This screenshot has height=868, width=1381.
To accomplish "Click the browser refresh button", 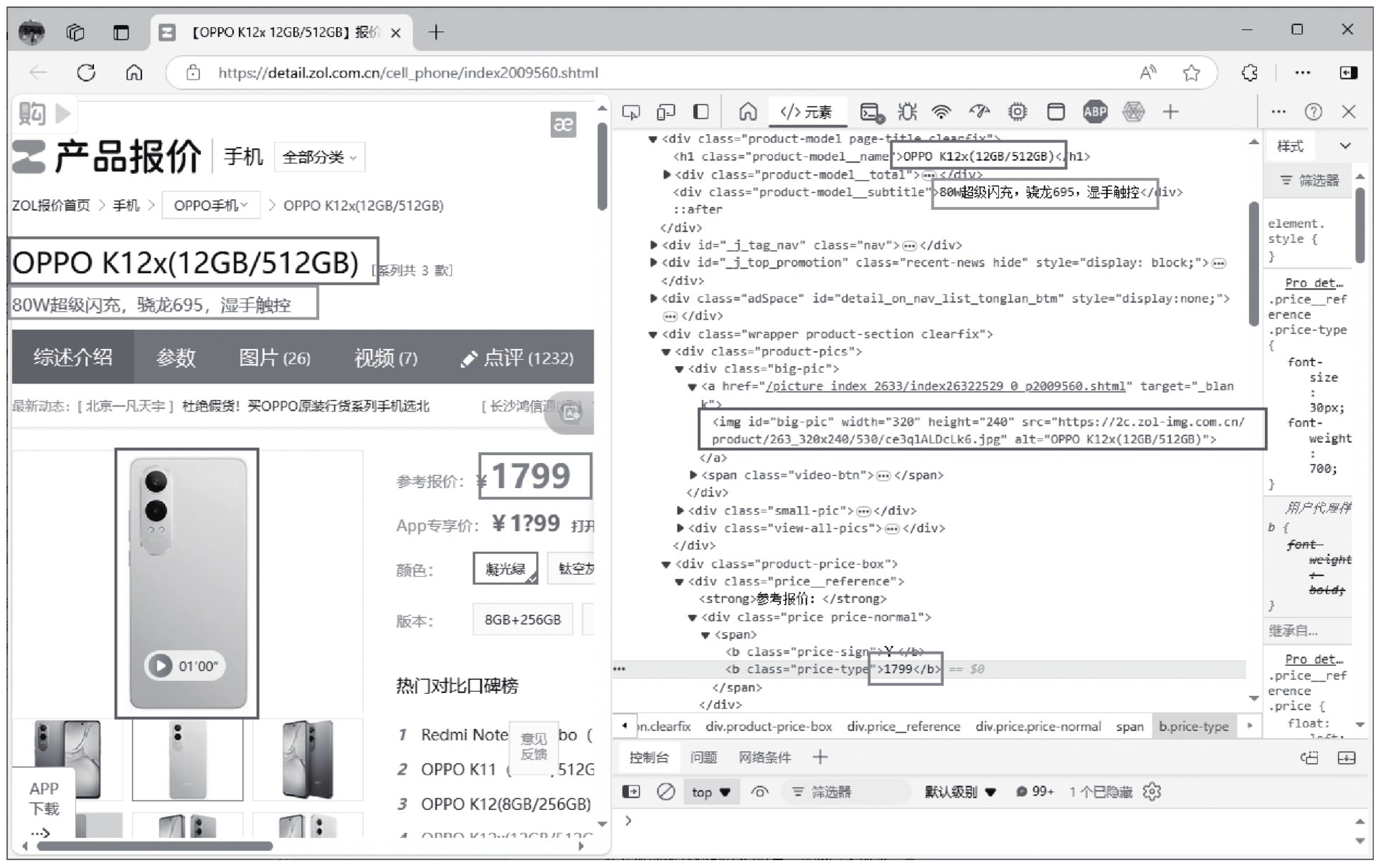I will pyautogui.click(x=86, y=72).
